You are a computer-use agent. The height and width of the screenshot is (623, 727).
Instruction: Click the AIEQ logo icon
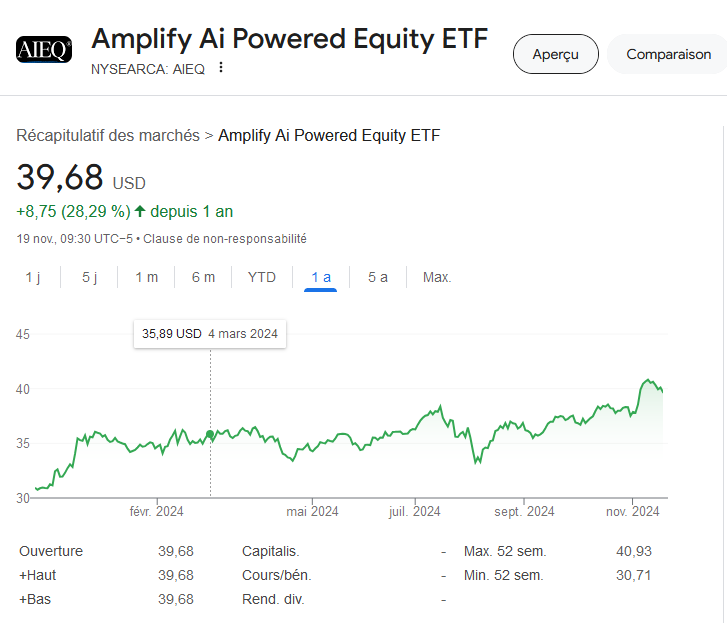(x=44, y=49)
